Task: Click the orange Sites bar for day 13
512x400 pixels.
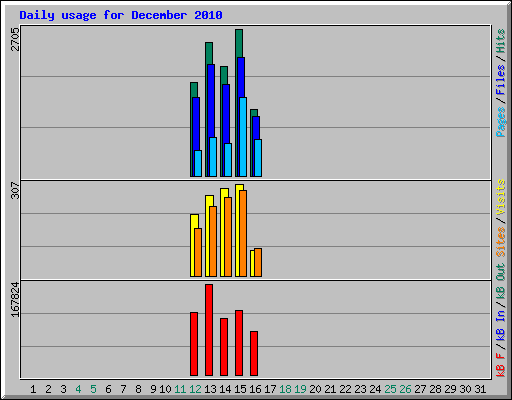Action: (x=213, y=241)
